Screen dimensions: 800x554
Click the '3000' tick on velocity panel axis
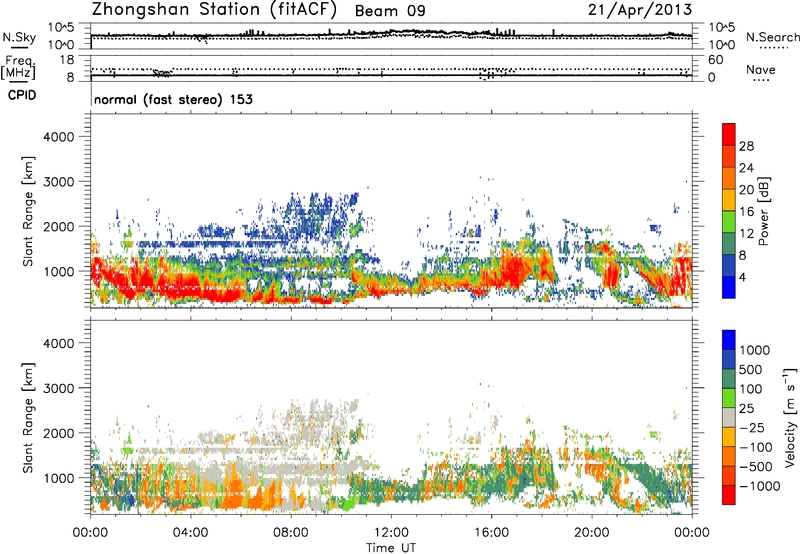58,388
